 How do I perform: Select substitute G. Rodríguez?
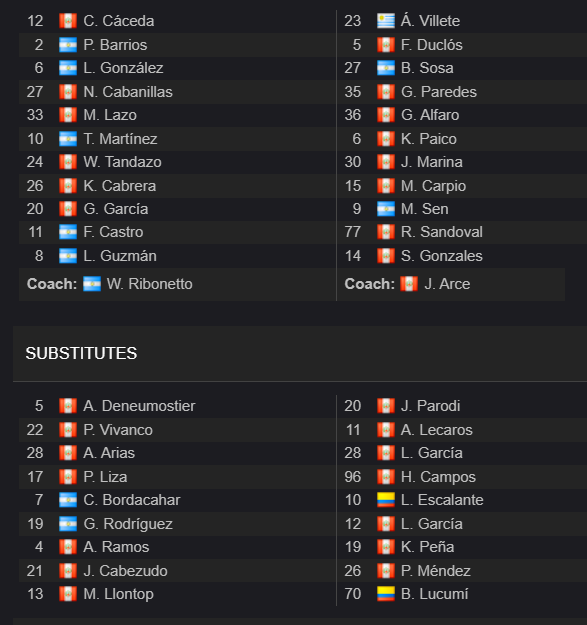128,524
